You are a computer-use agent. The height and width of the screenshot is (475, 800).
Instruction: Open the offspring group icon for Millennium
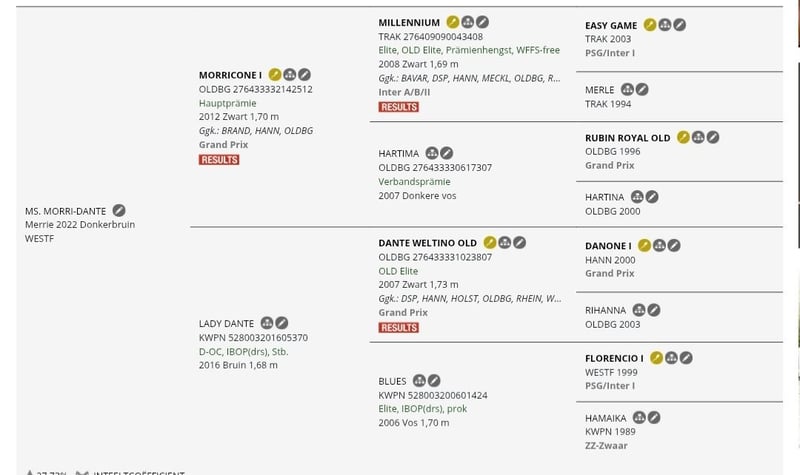(467, 22)
